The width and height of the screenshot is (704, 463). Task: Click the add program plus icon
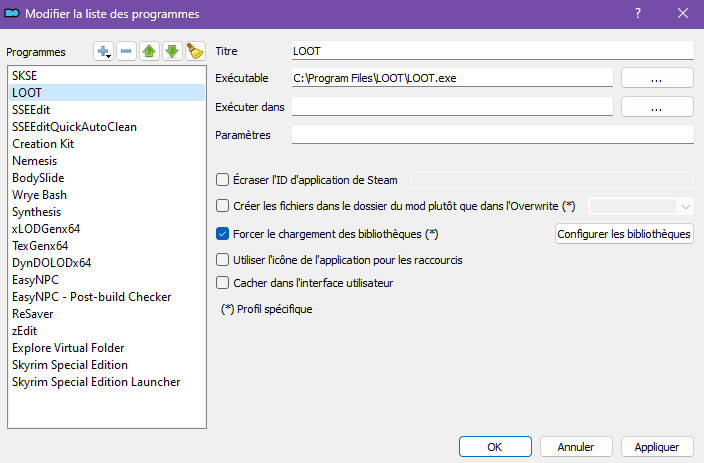(103, 51)
